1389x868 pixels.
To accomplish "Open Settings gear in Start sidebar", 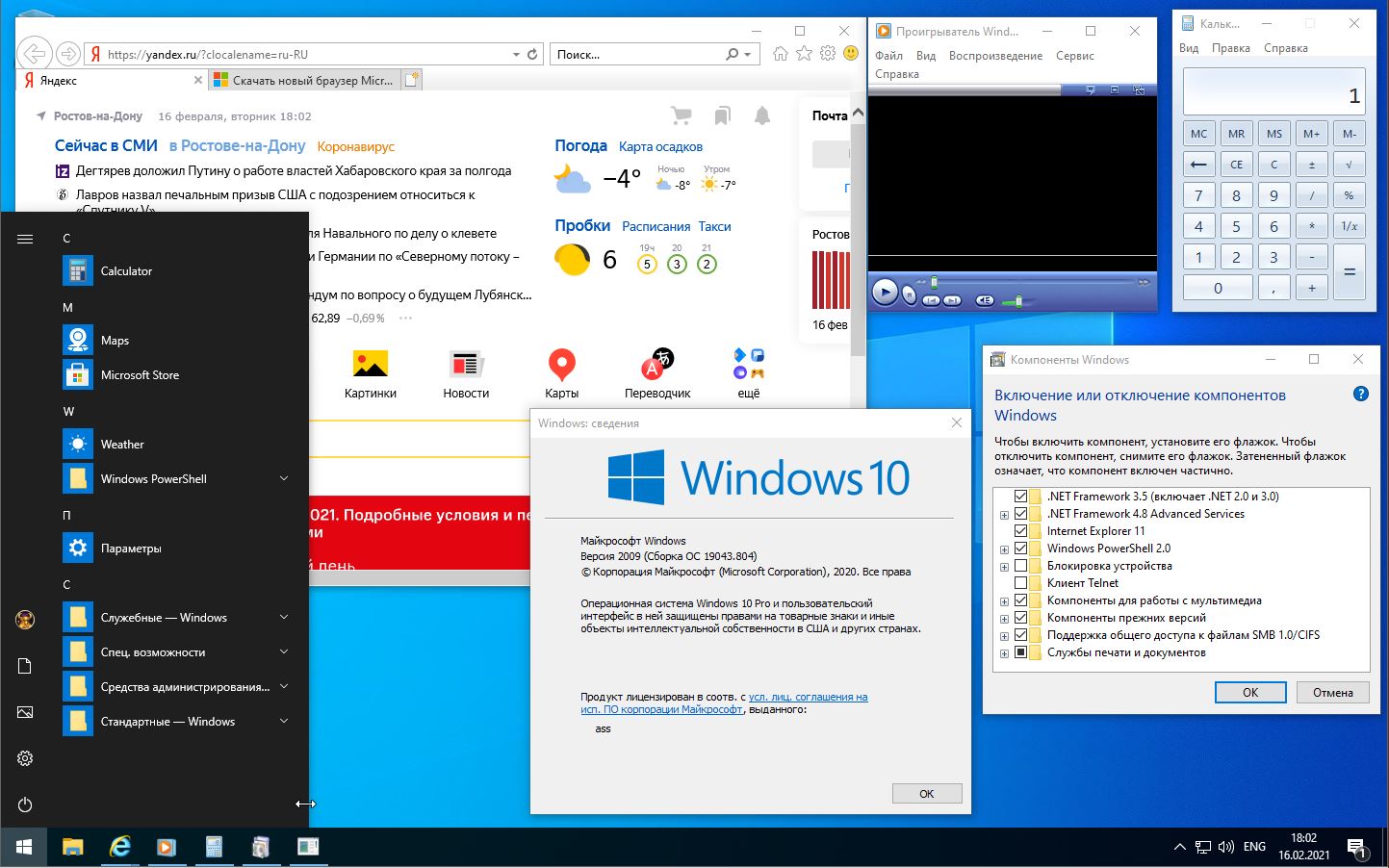I will tap(25, 758).
